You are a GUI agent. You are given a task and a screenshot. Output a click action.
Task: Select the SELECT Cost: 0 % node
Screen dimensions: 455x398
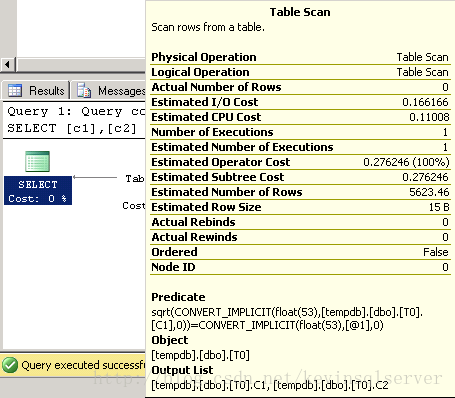coord(38,191)
